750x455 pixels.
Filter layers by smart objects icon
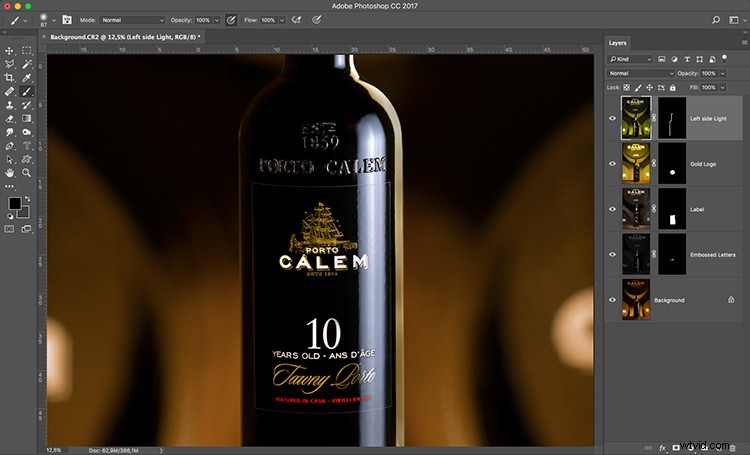[x=712, y=59]
